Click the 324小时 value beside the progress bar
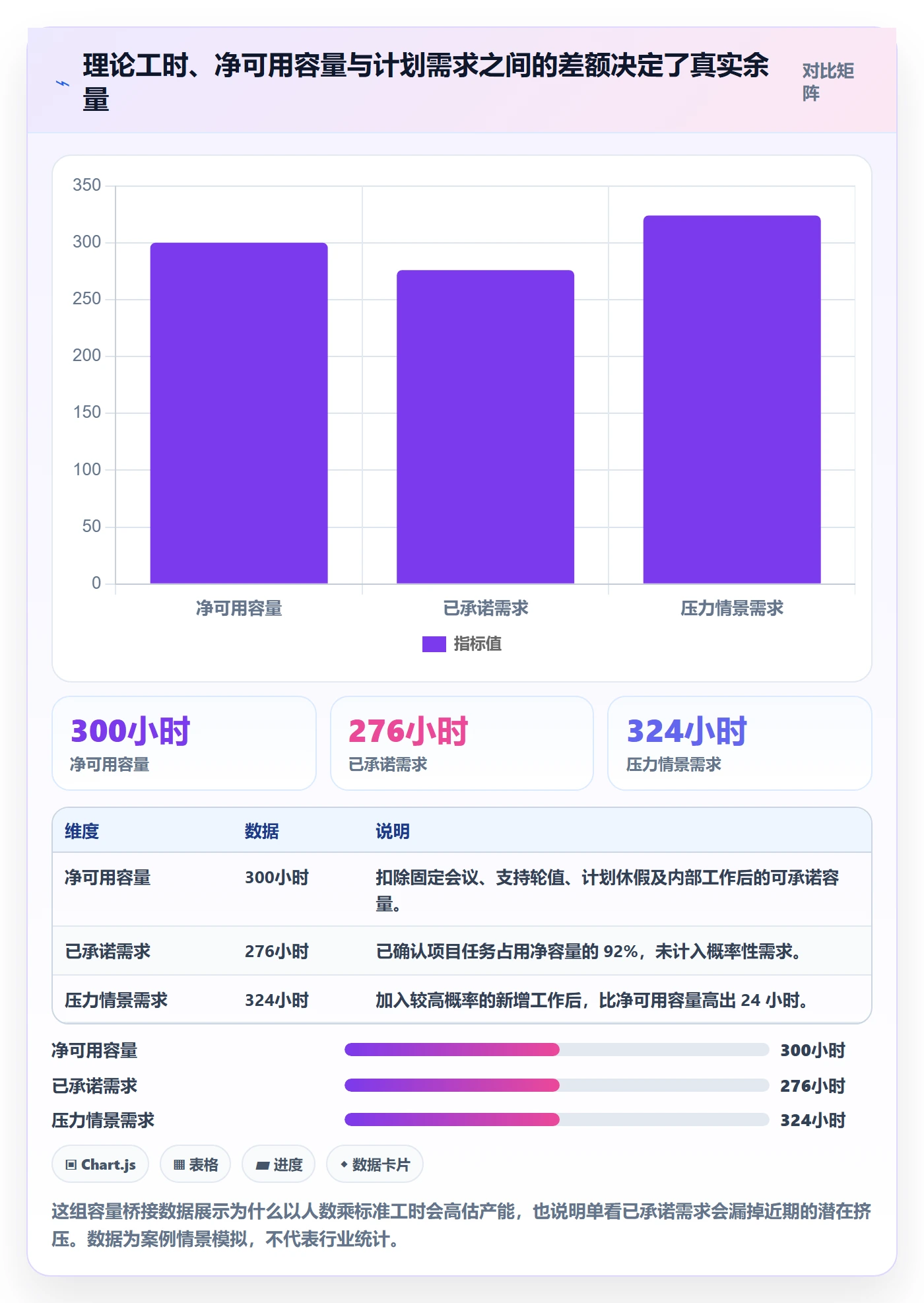924x1303 pixels. pyautogui.click(x=812, y=1120)
